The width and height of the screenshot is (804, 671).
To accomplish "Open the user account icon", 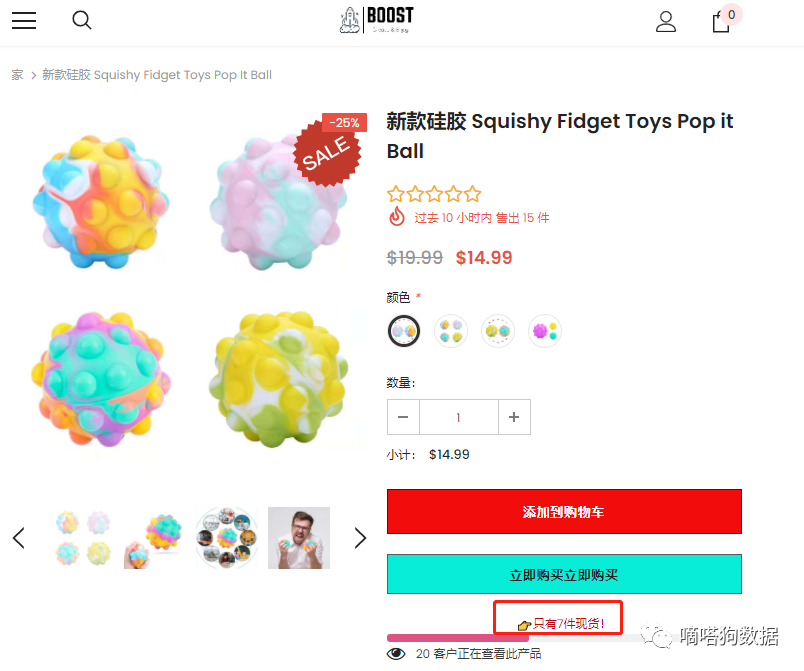I will point(666,21).
